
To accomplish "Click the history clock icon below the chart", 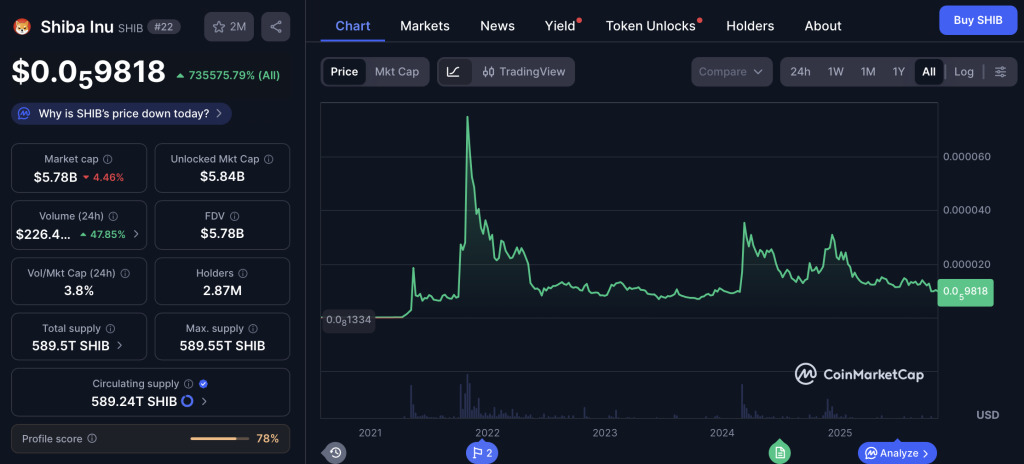I will (336, 452).
